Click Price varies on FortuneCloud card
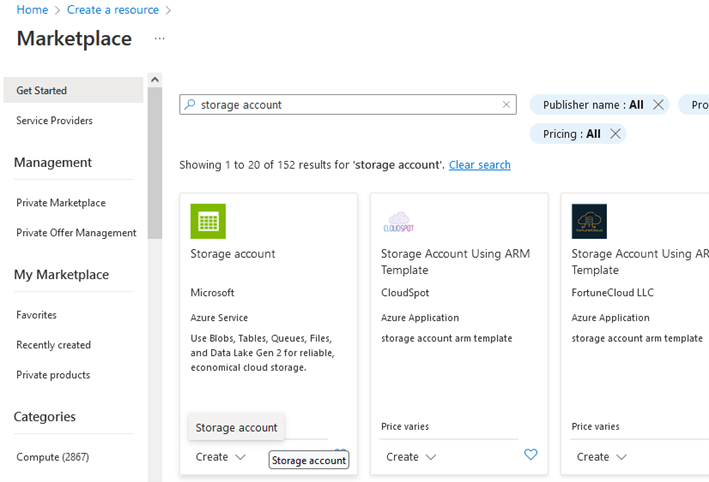Image resolution: width=709 pixels, height=482 pixels. click(595, 426)
